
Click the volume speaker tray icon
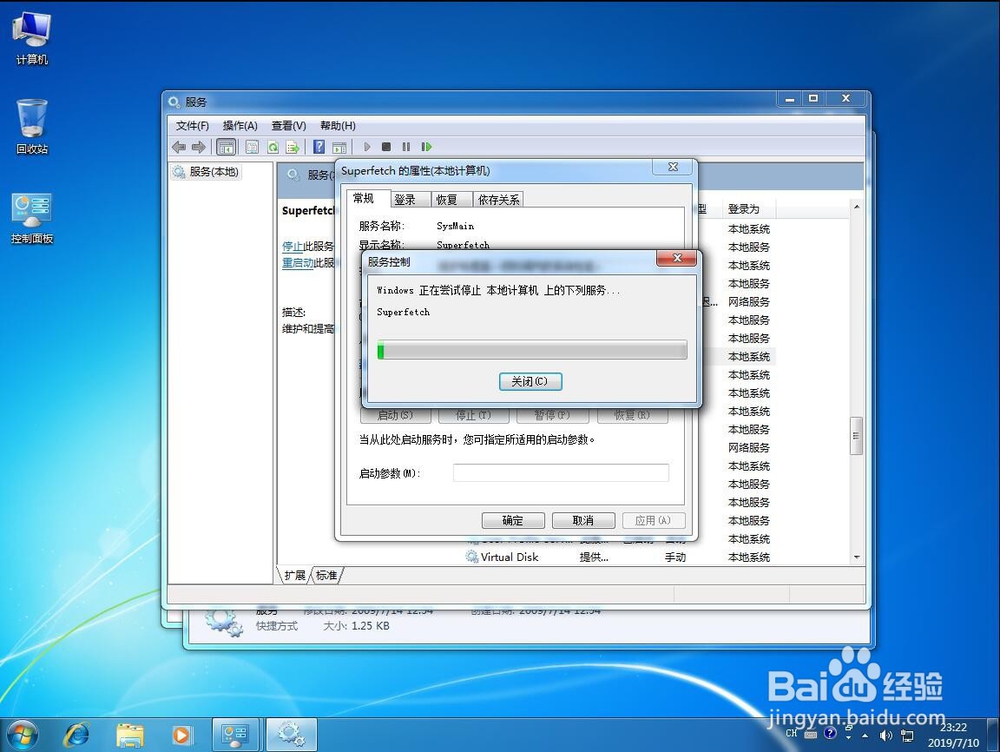[886, 735]
